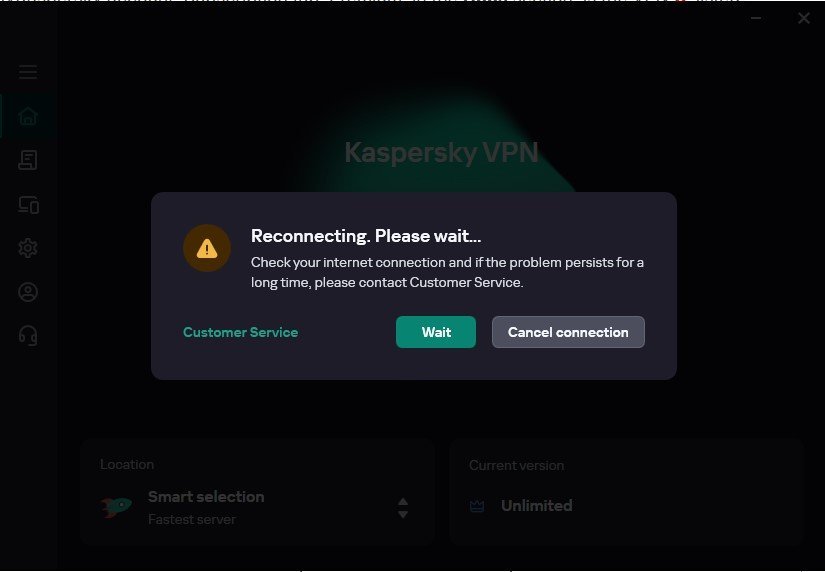Open the devices icon in sidebar
The width and height of the screenshot is (825, 572).
[28, 205]
